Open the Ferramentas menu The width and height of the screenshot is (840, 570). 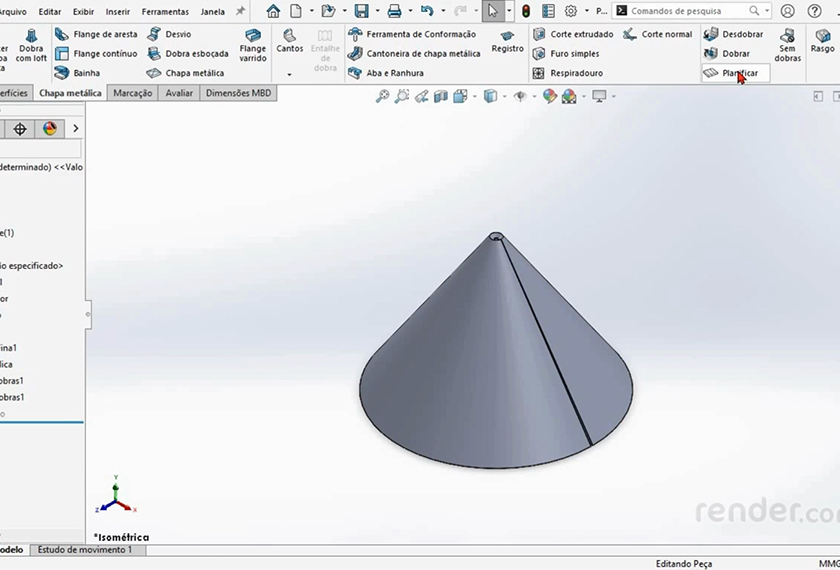click(x=165, y=11)
